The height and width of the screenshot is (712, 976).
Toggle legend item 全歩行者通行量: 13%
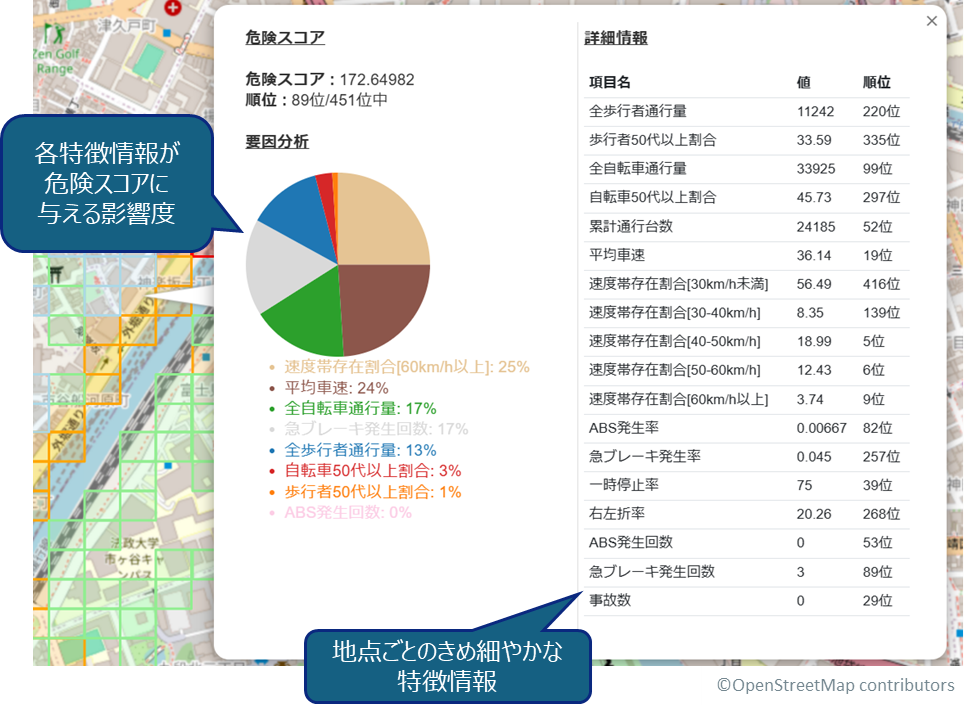(360, 450)
